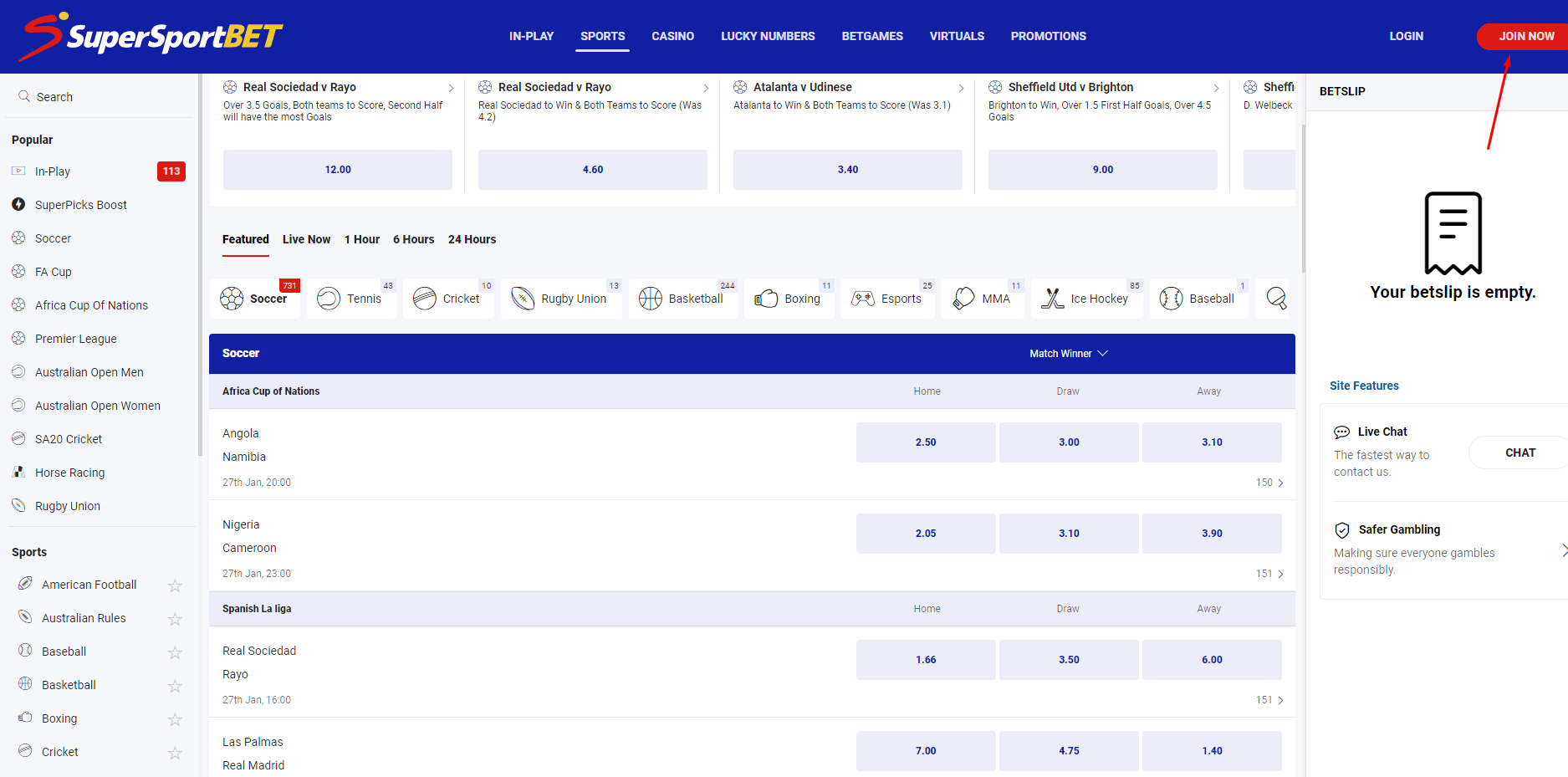Click into the Search field
Screen dimensions: 1568x777
pos(100,97)
